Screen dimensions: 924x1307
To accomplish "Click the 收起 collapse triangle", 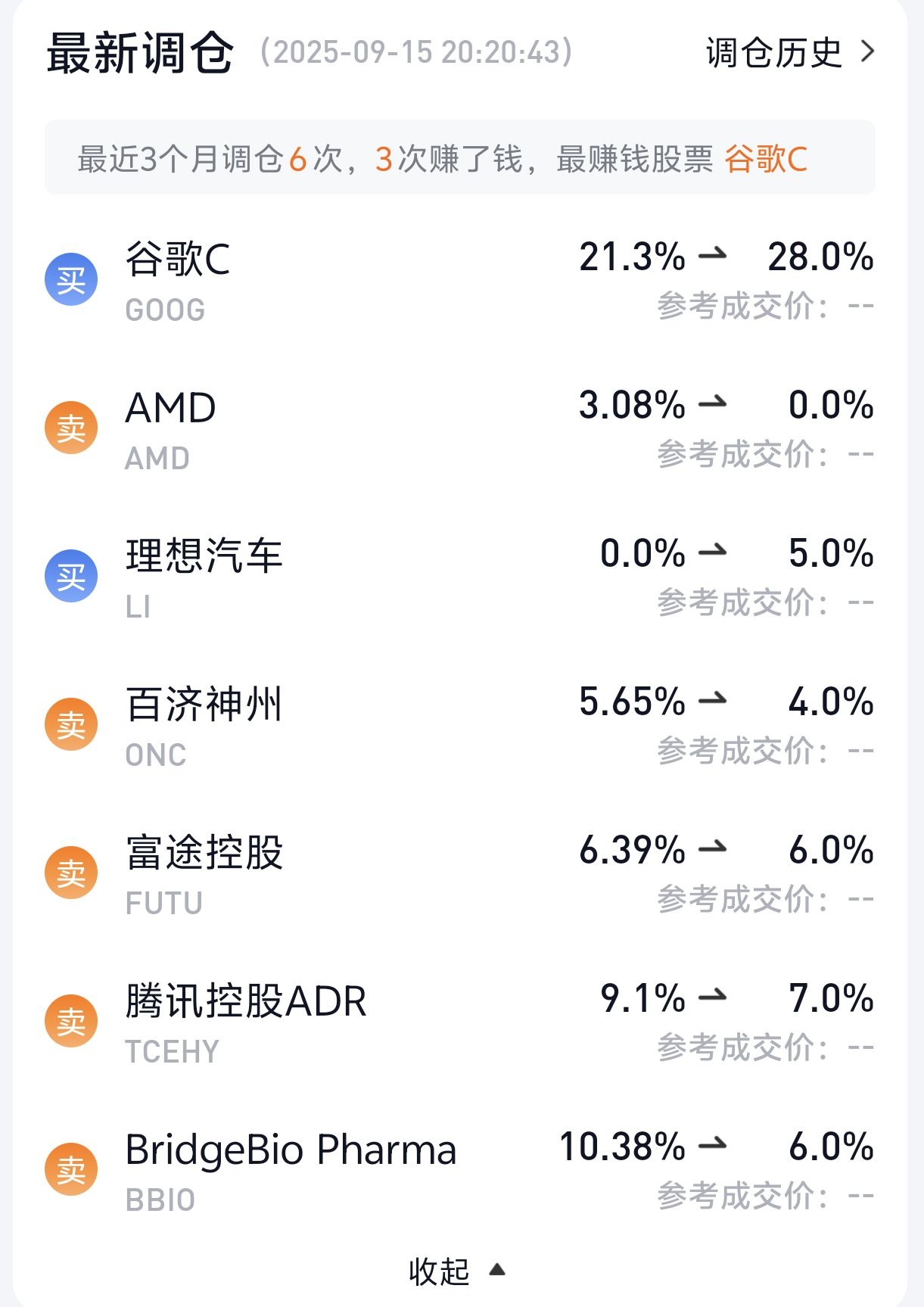I will click(x=497, y=1269).
